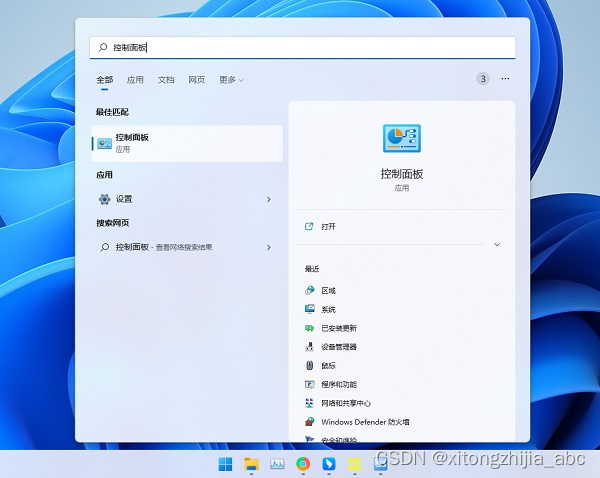Open the 更多 dropdown menu
Viewport: 600px width, 478px height.
(x=231, y=80)
